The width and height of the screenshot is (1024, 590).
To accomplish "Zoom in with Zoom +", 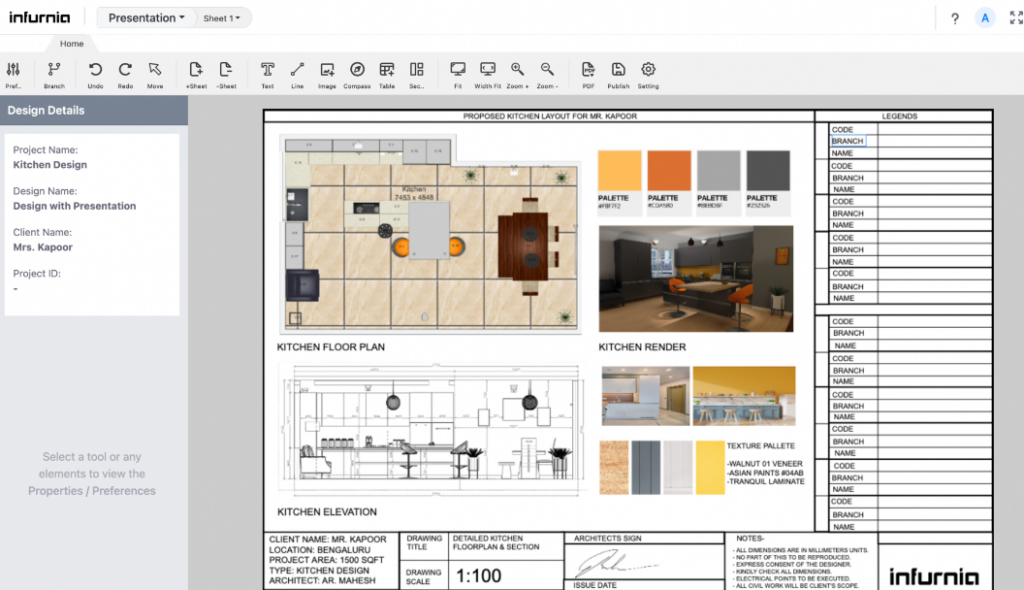I will (517, 74).
